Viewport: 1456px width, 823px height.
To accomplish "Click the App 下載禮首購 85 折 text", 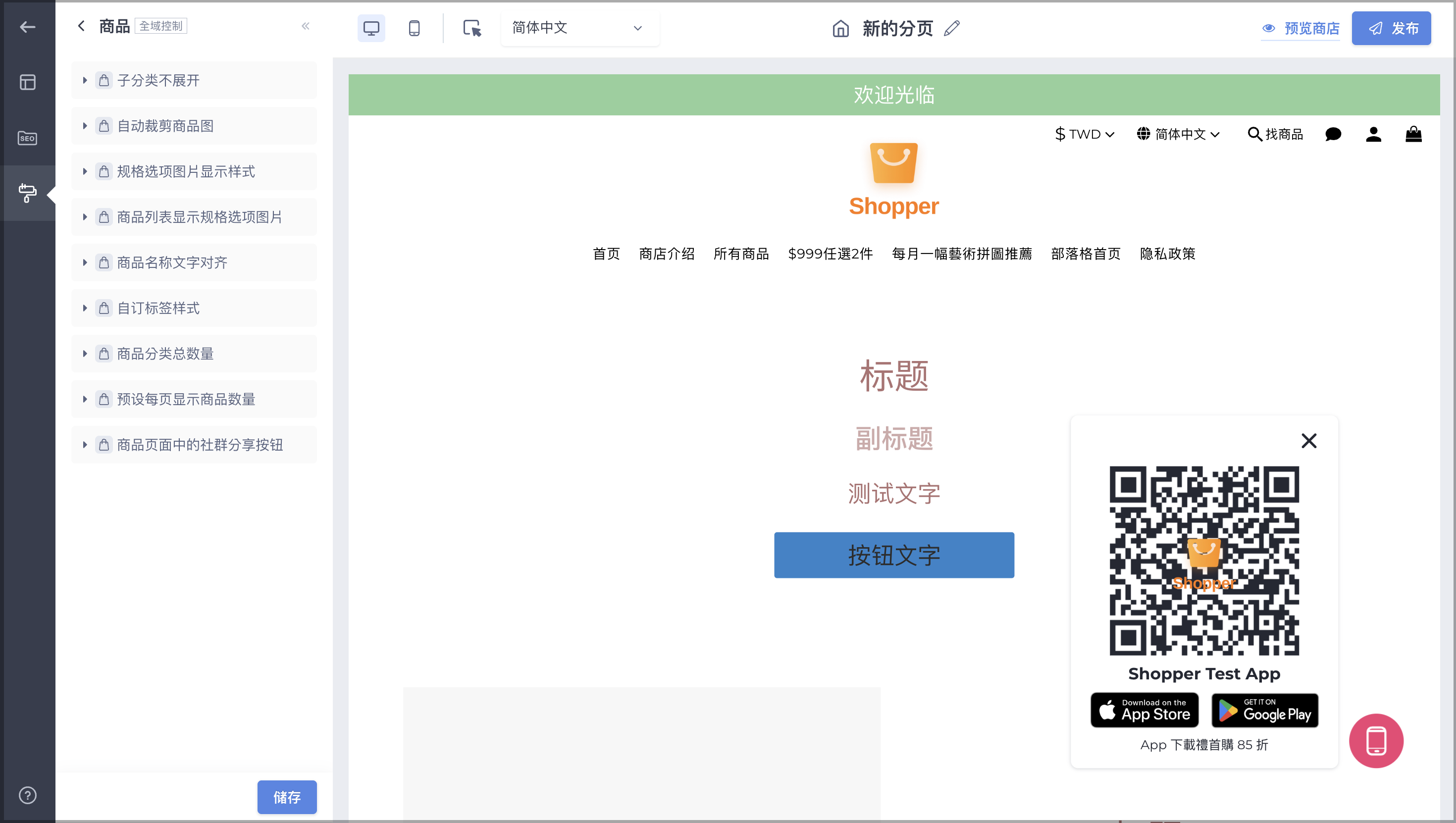I will click(x=1204, y=745).
